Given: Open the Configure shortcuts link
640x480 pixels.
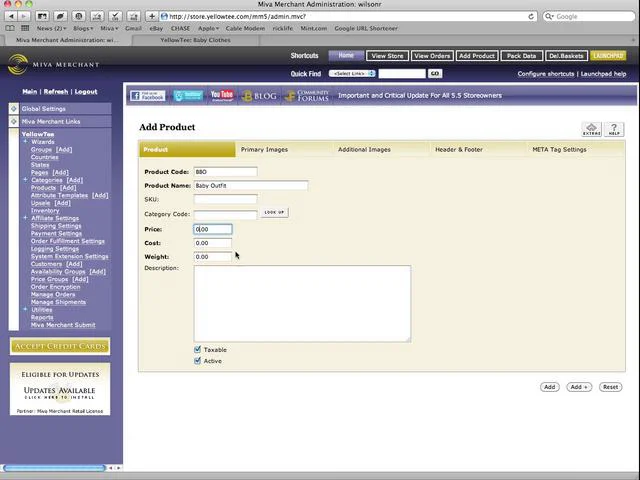Looking at the screenshot, I should click(546, 74).
